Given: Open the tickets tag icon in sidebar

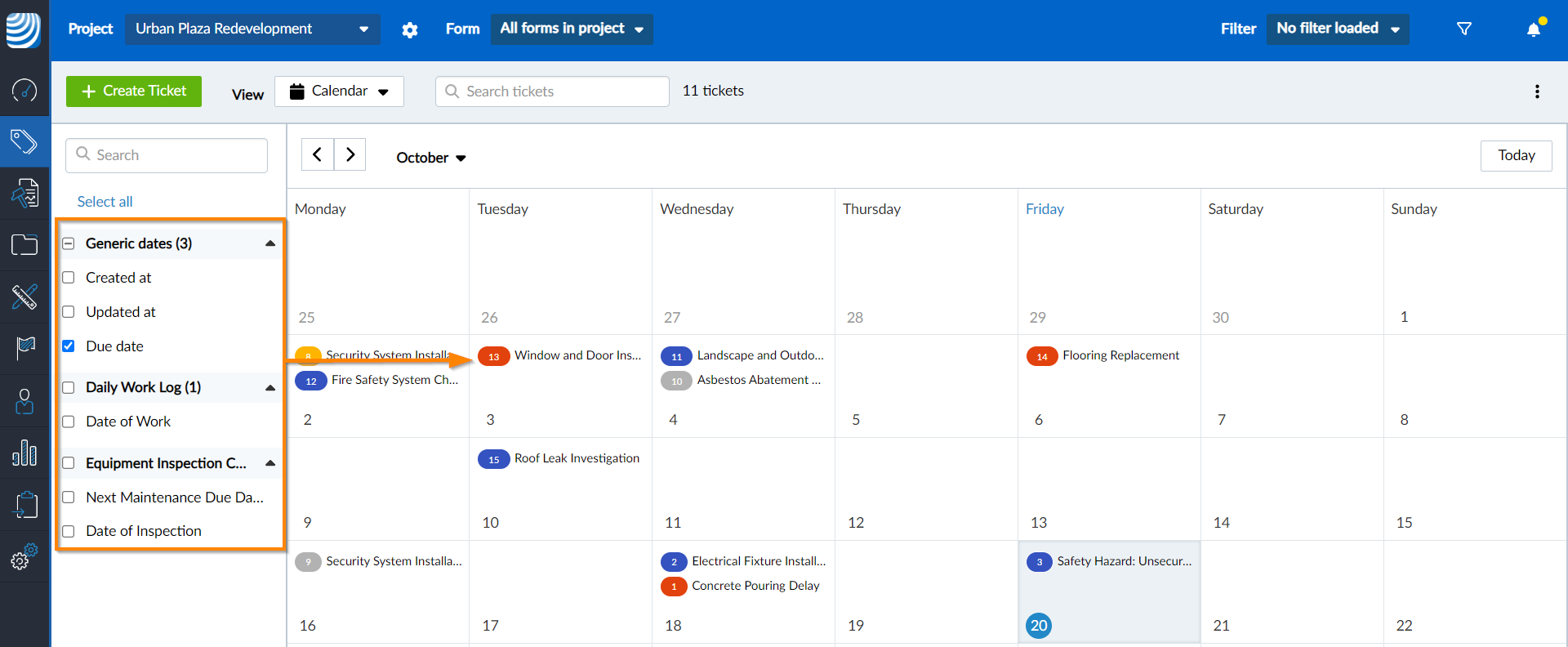Looking at the screenshot, I should click(24, 141).
